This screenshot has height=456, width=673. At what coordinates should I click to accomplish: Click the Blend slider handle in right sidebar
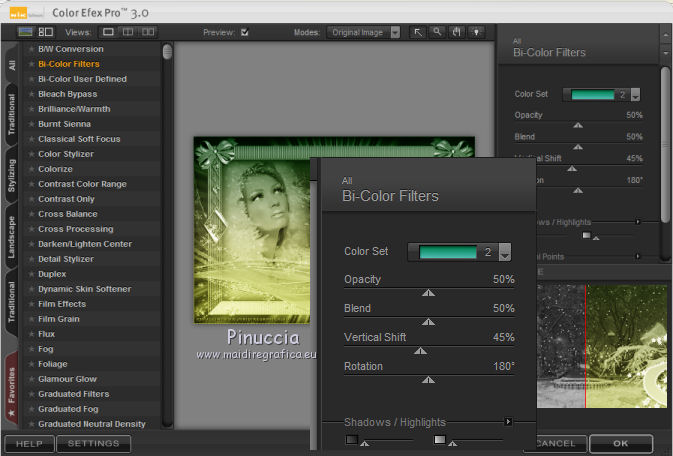click(578, 147)
